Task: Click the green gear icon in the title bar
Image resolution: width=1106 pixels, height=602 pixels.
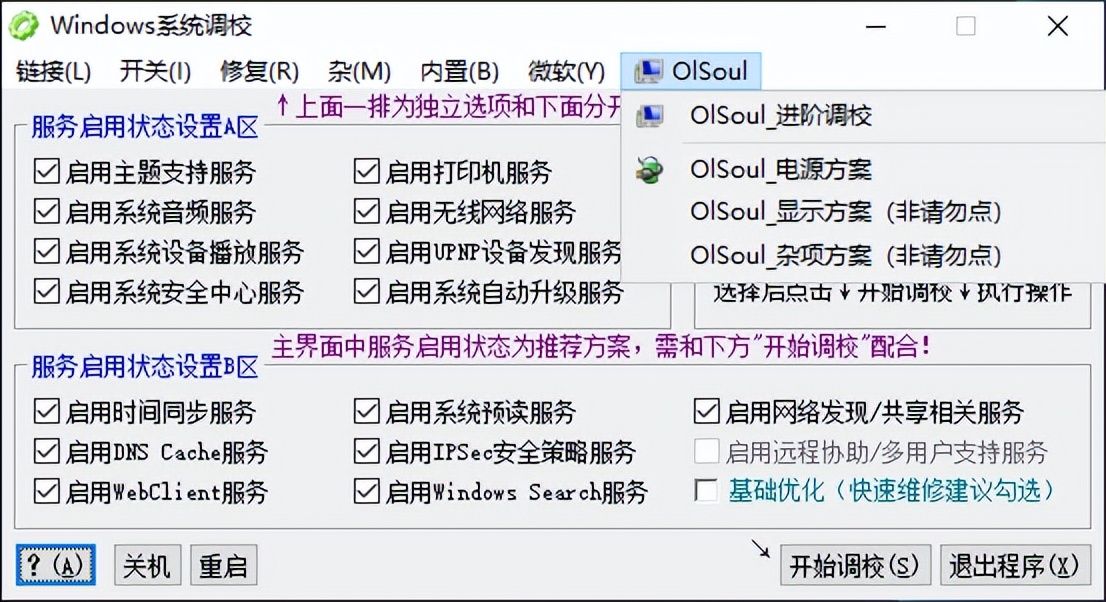Action: click(x=25, y=25)
